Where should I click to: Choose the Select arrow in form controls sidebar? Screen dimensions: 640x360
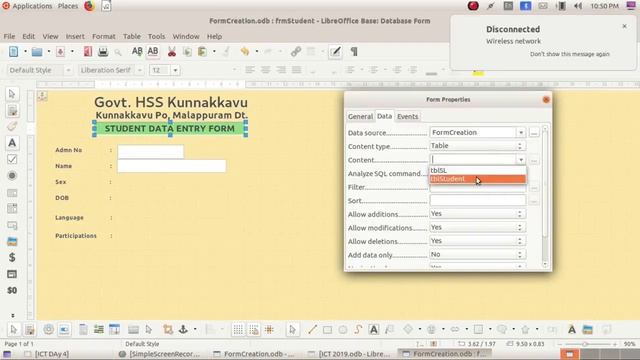point(12,94)
